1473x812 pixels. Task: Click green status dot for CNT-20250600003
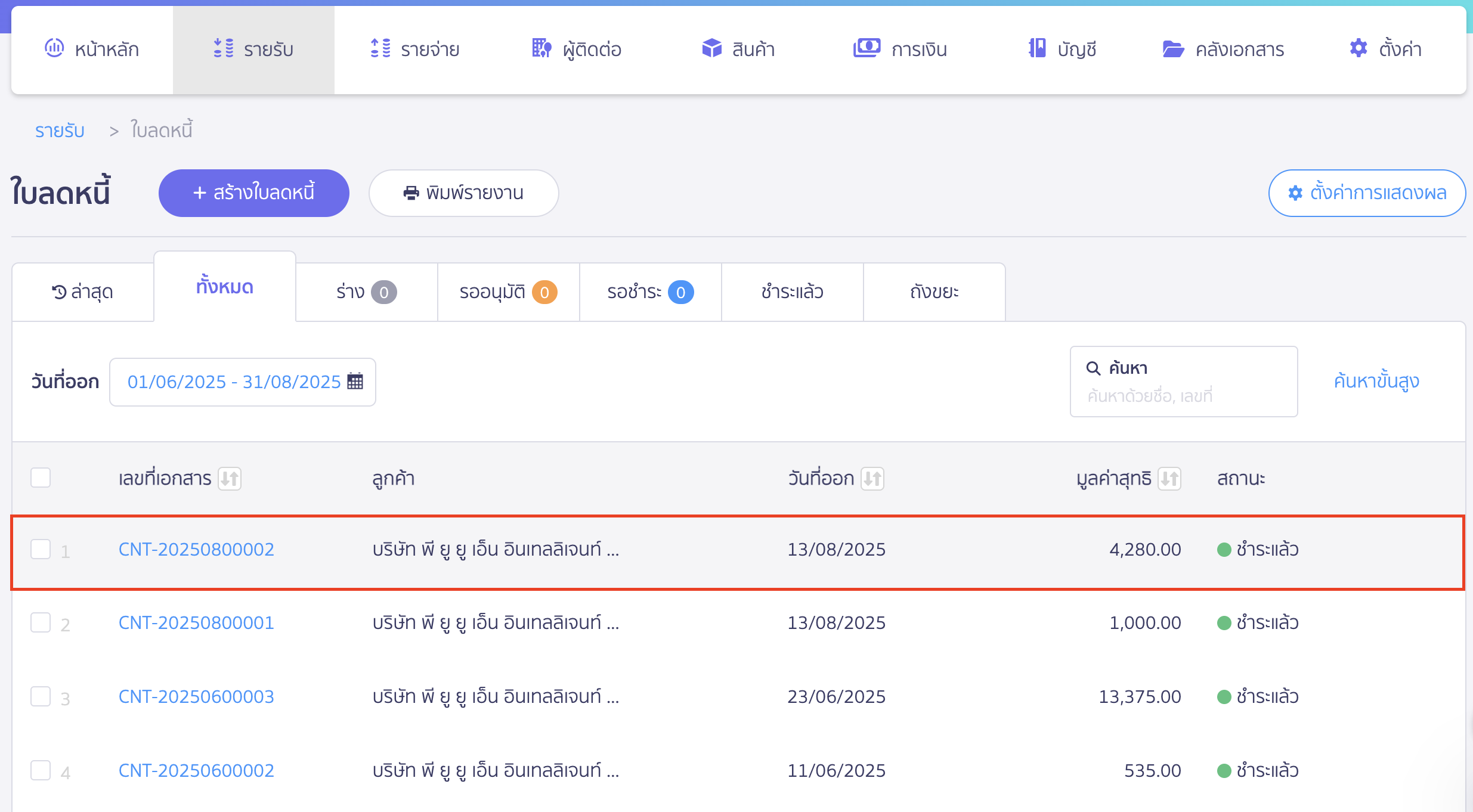(1224, 697)
